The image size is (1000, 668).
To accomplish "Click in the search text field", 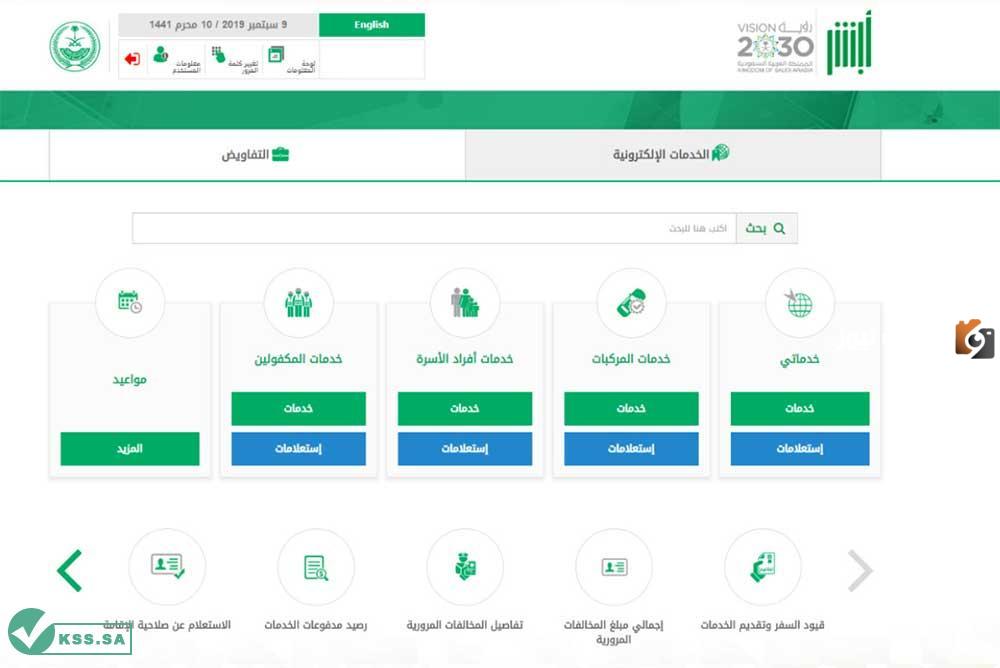I will (434, 228).
